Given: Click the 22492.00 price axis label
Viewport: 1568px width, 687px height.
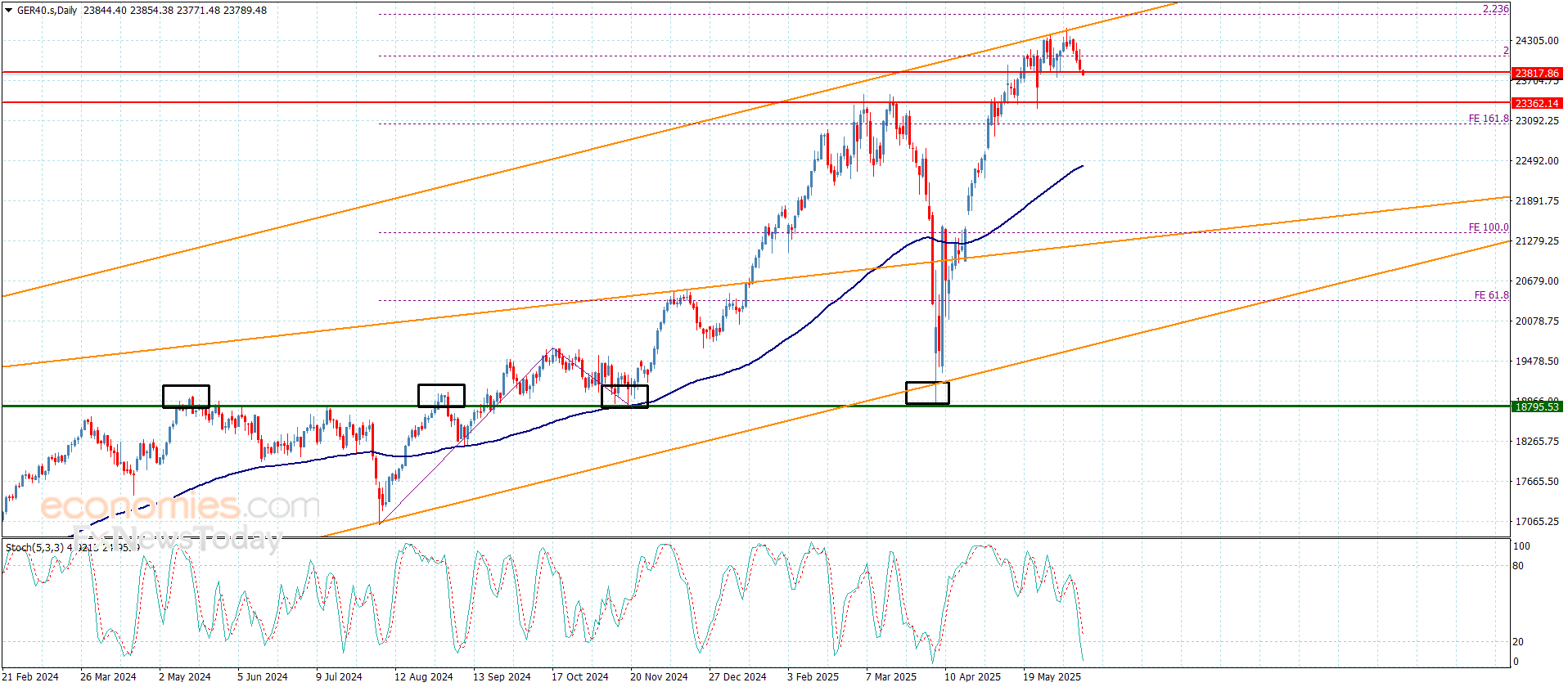Looking at the screenshot, I should (1537, 160).
